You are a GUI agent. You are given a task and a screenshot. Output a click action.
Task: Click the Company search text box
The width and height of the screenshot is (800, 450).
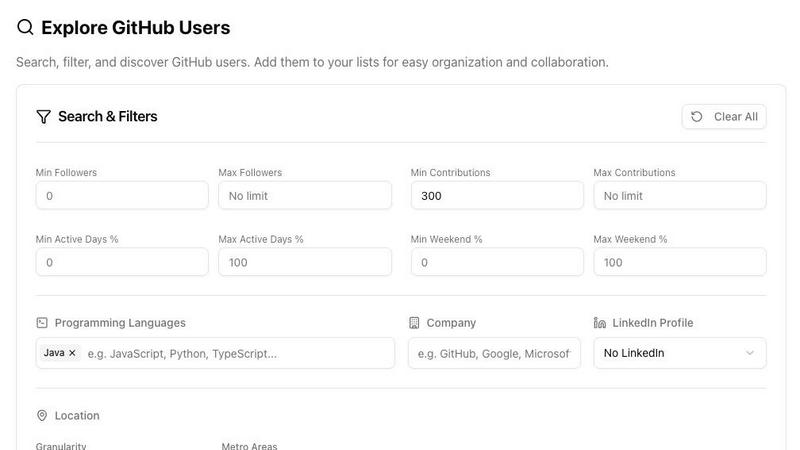pyautogui.click(x=494, y=353)
